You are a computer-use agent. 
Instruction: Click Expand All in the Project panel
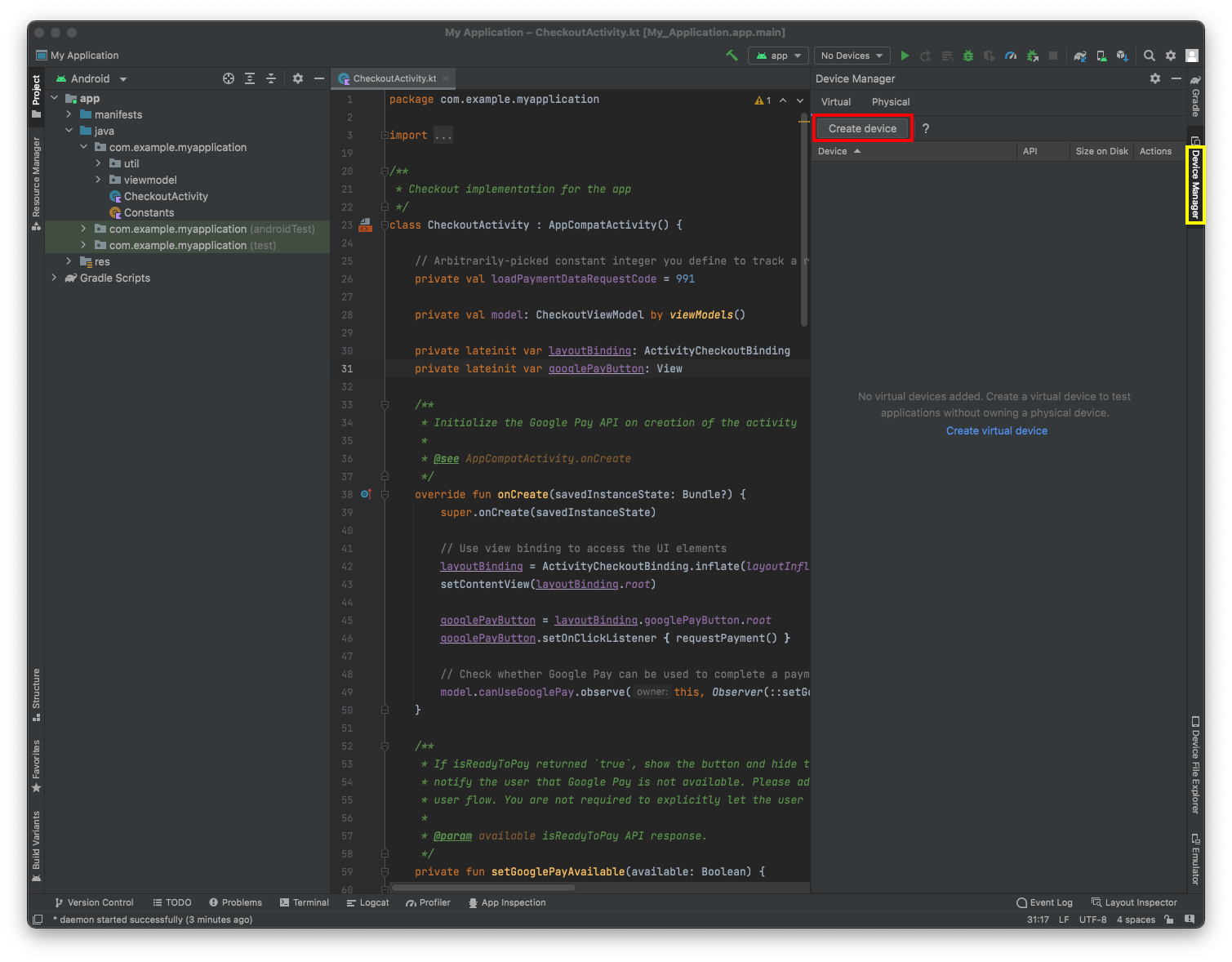coord(250,78)
